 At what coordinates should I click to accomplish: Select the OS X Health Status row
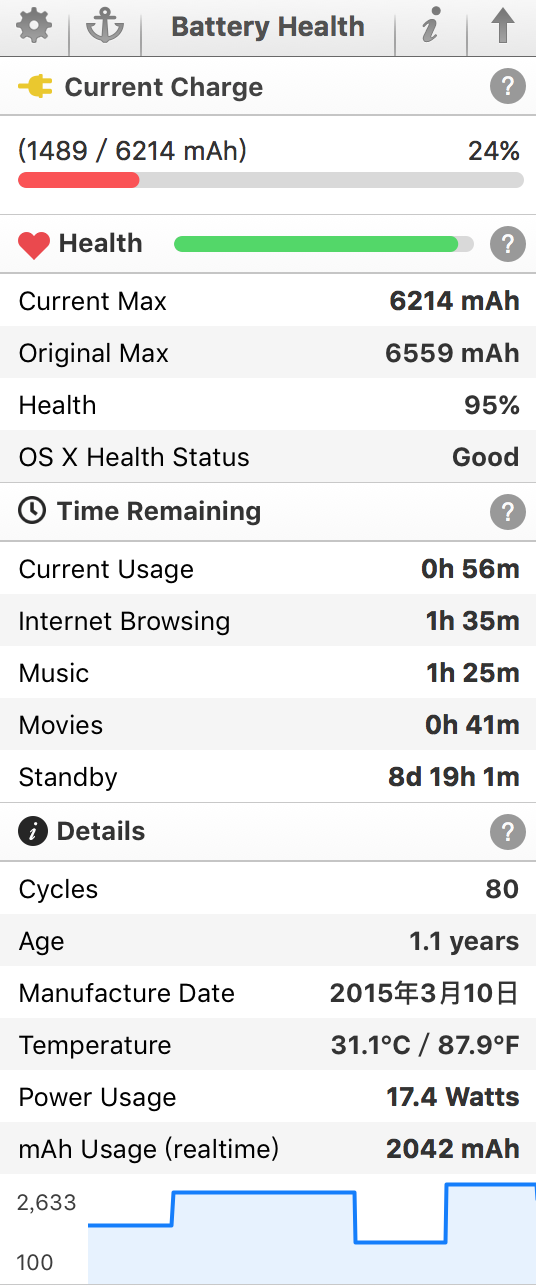[268, 457]
